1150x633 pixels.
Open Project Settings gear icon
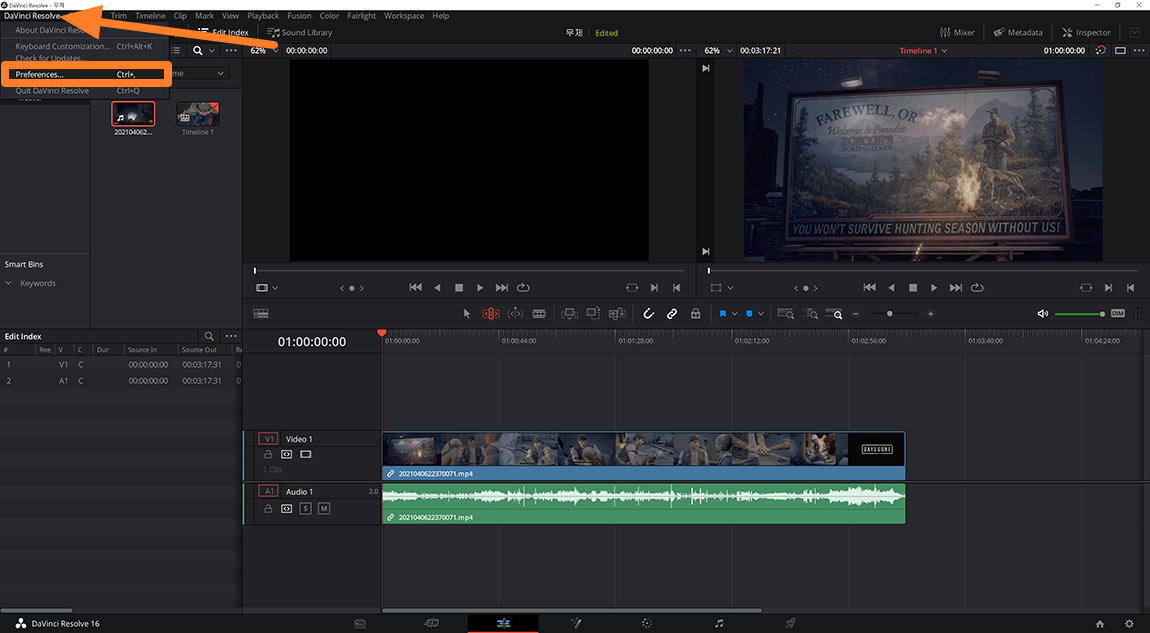click(x=1129, y=623)
